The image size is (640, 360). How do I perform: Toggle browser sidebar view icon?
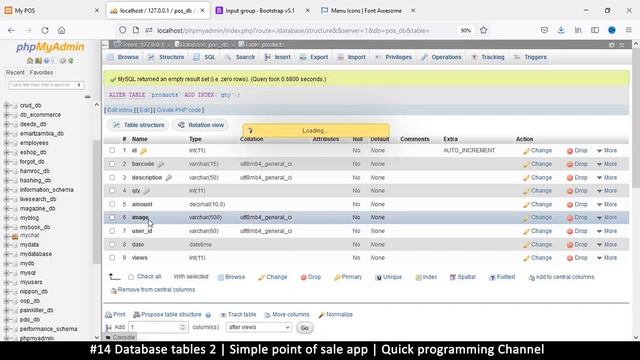(595, 30)
